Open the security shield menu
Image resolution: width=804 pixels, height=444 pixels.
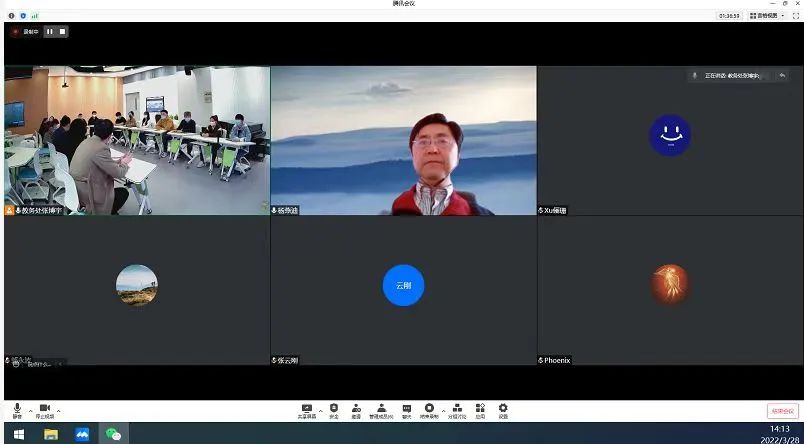pos(333,409)
